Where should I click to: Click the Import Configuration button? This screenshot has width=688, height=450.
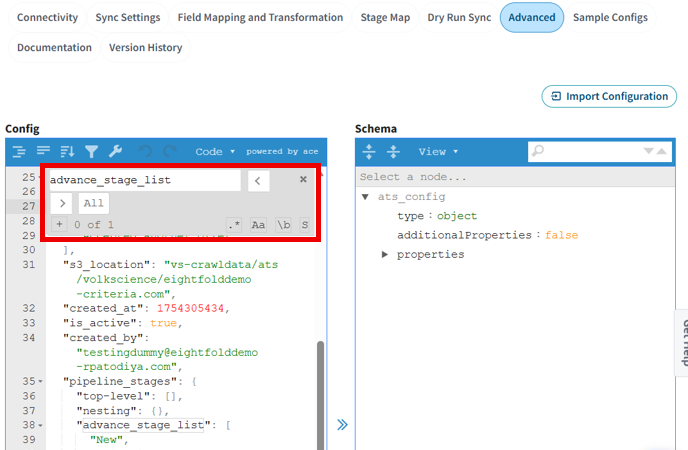click(608, 96)
